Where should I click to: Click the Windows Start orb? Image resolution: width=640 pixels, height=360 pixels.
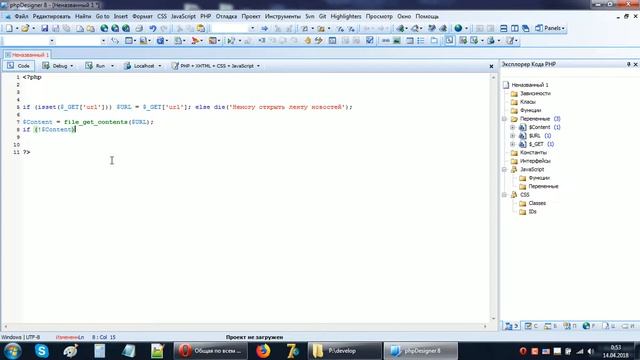(x=13, y=351)
